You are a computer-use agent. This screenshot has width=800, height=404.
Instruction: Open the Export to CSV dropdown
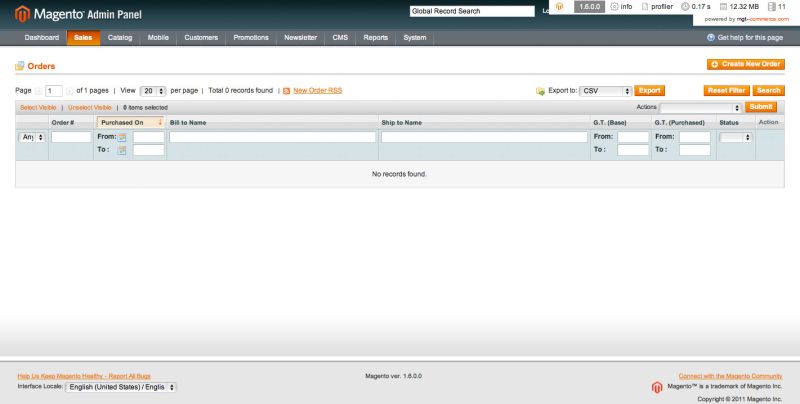pyautogui.click(x=606, y=91)
